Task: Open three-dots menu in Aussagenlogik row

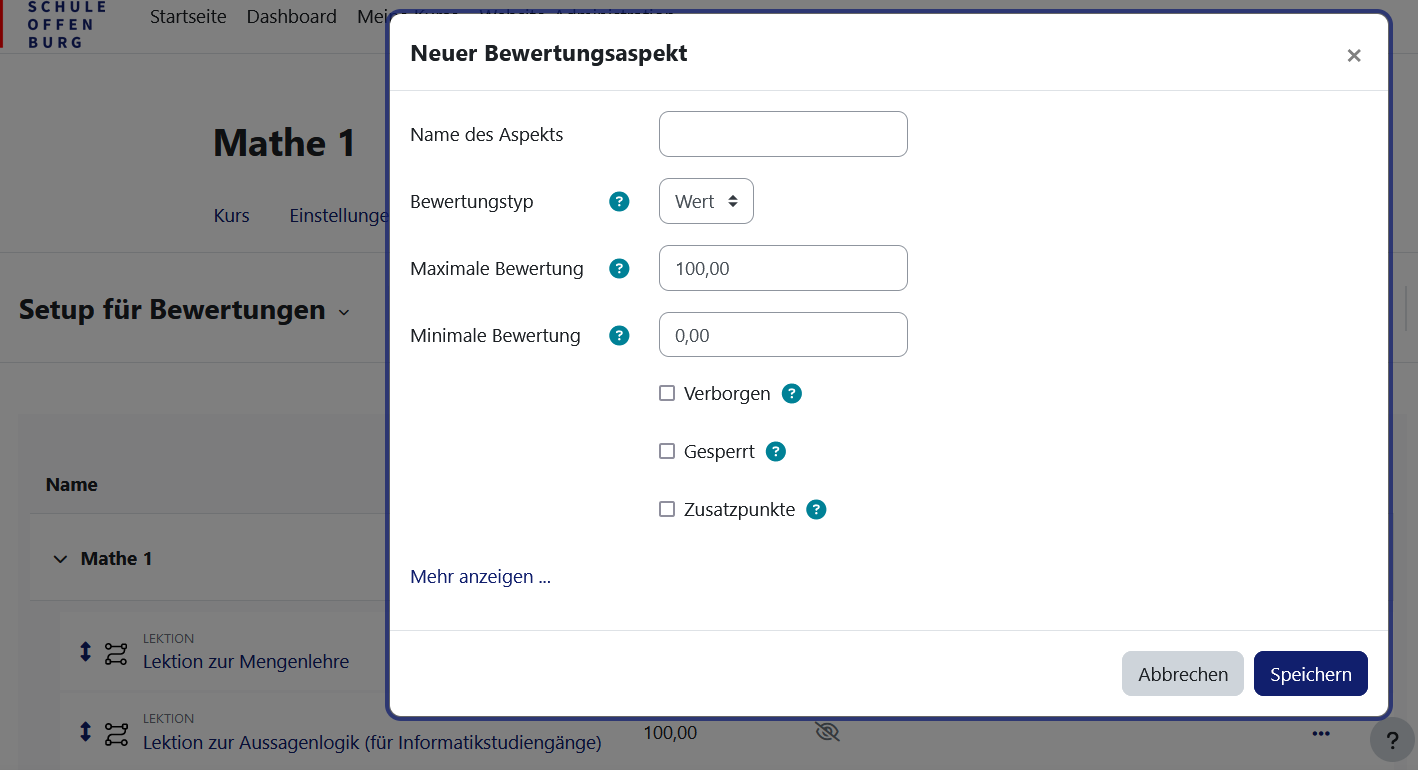Action: click(x=1321, y=733)
